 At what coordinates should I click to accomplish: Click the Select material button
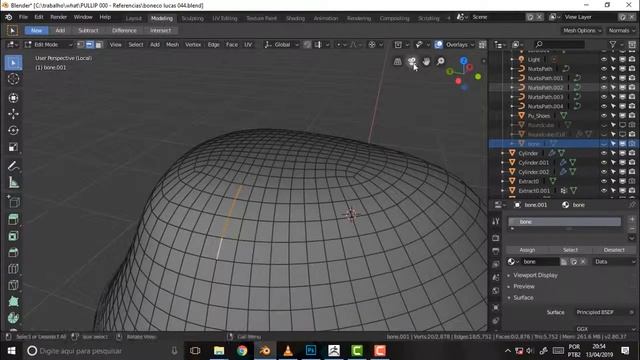[570, 250]
